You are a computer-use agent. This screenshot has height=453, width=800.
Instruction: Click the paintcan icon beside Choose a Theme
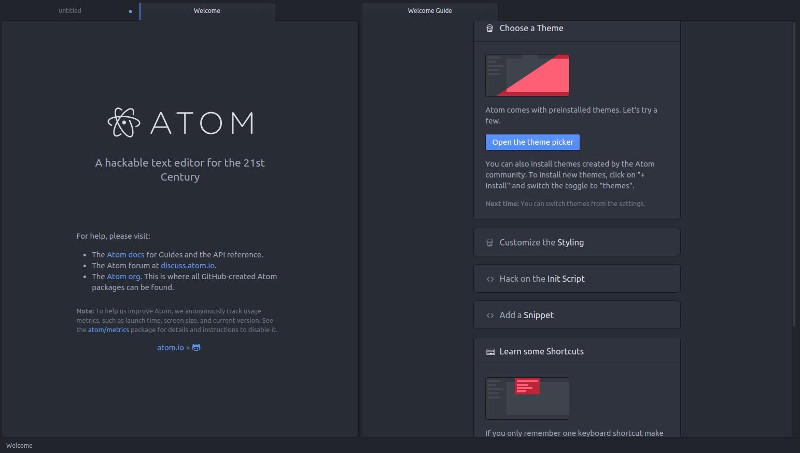tap(490, 29)
